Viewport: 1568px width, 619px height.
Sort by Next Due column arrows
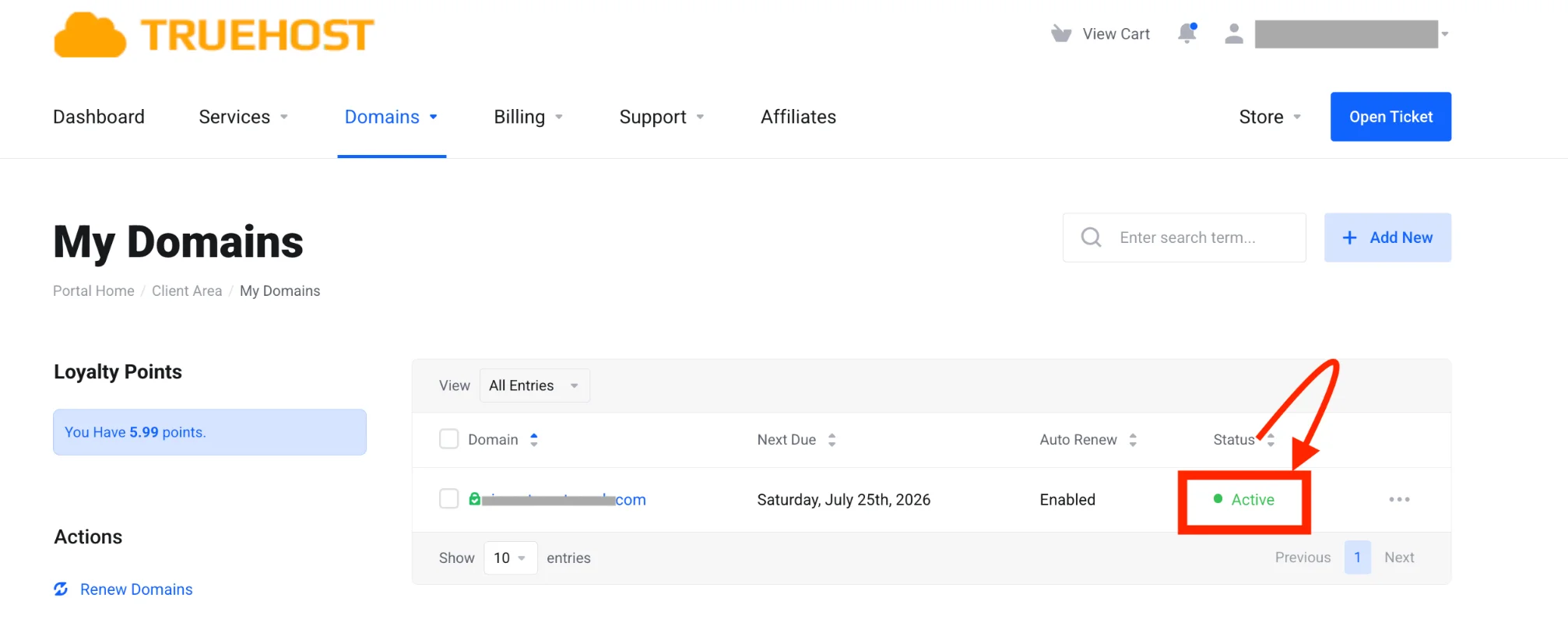point(831,440)
